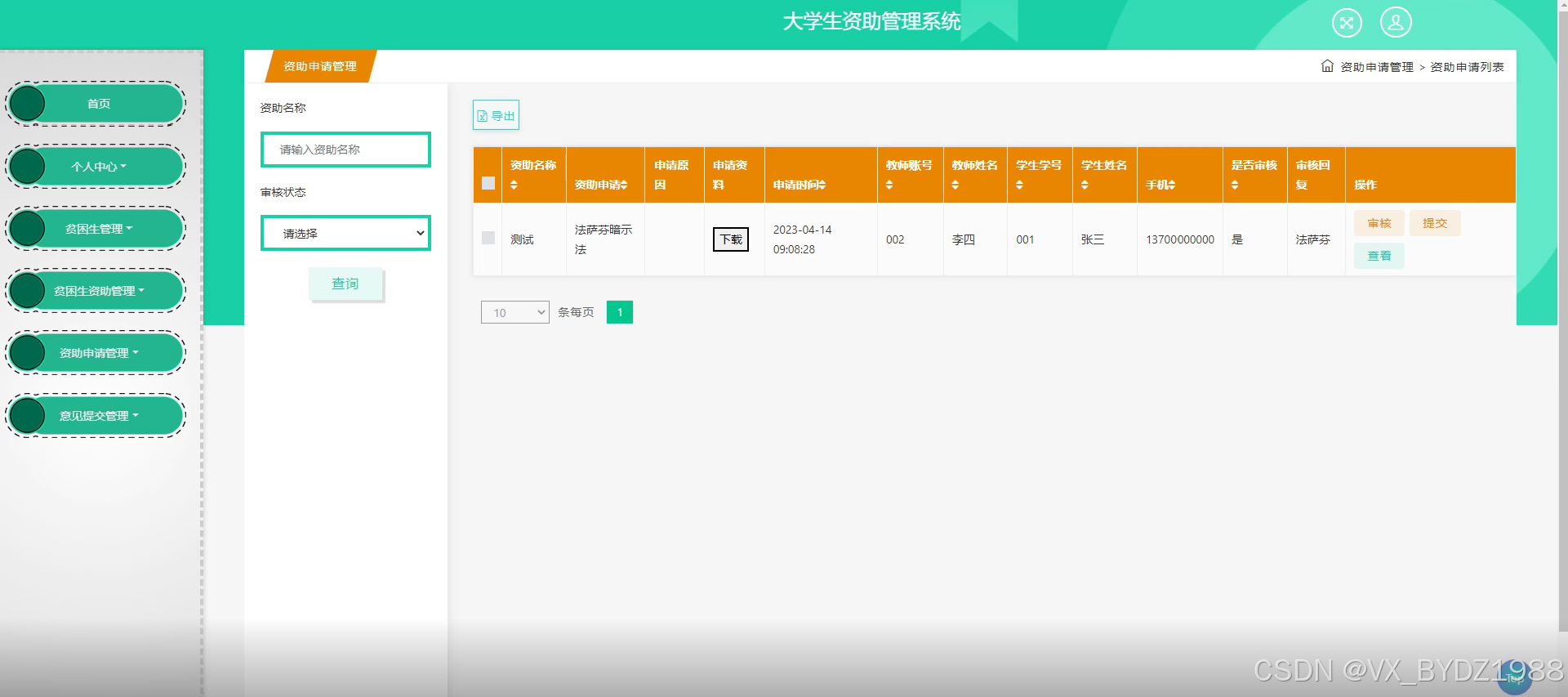Sort by 是否审核 column arrows
Screen dimensions: 1568x697
(1235, 185)
